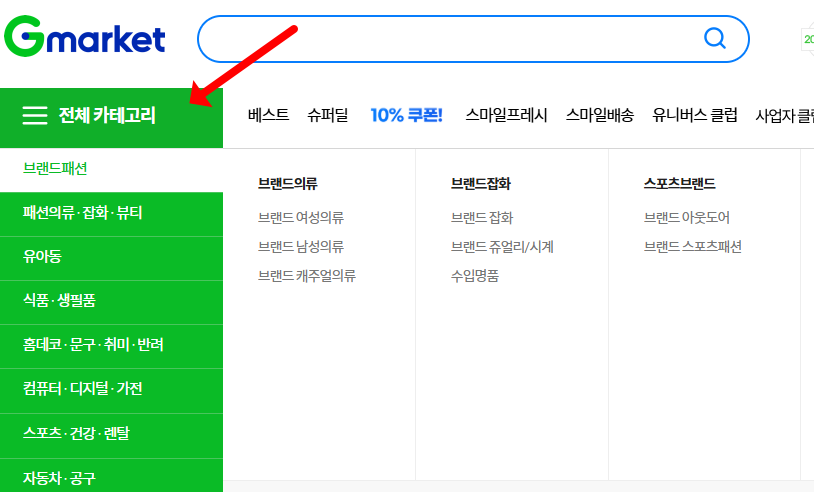
Task: Click the magnifying glass search icon
Action: point(715,38)
